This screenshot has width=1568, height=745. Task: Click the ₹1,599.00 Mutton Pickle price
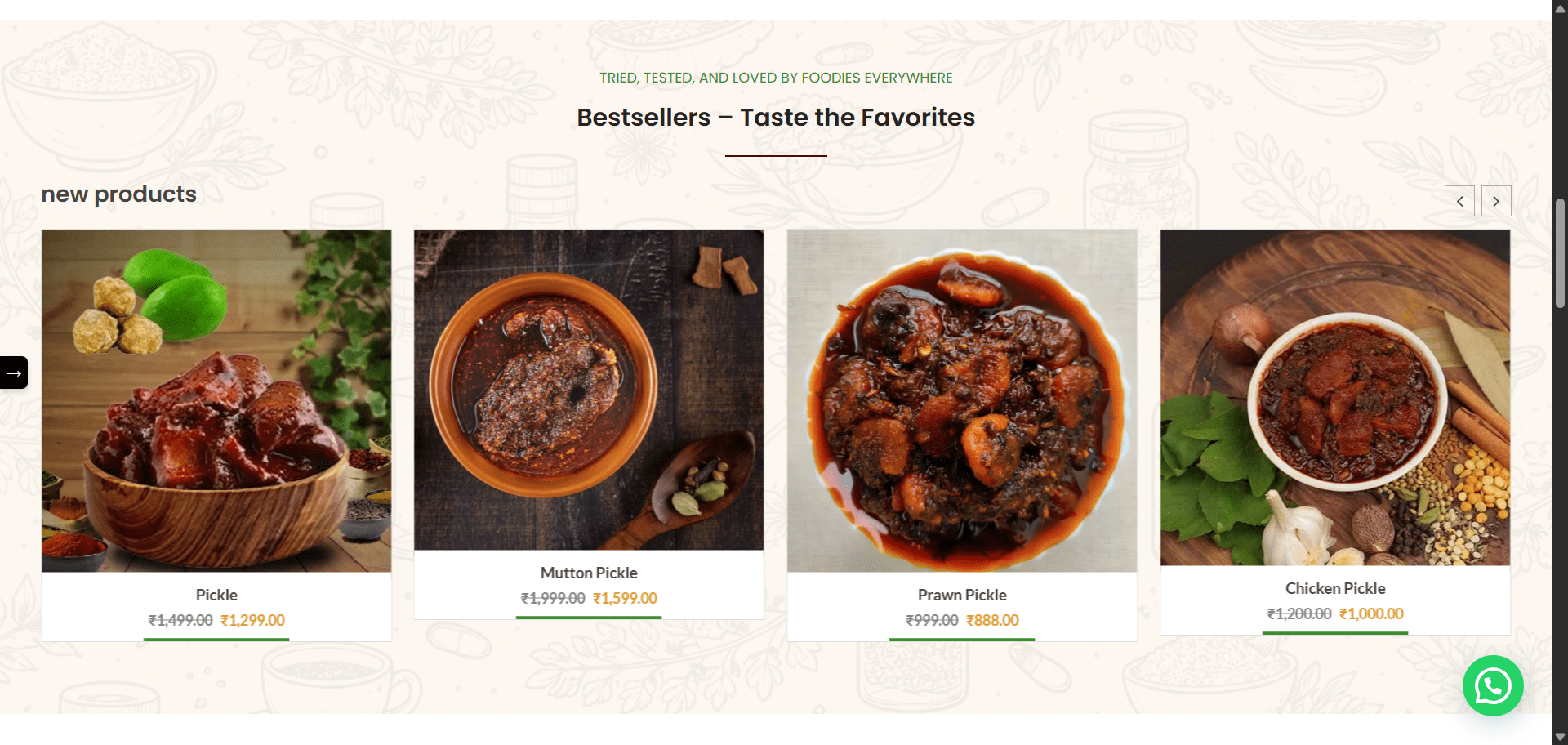point(626,598)
